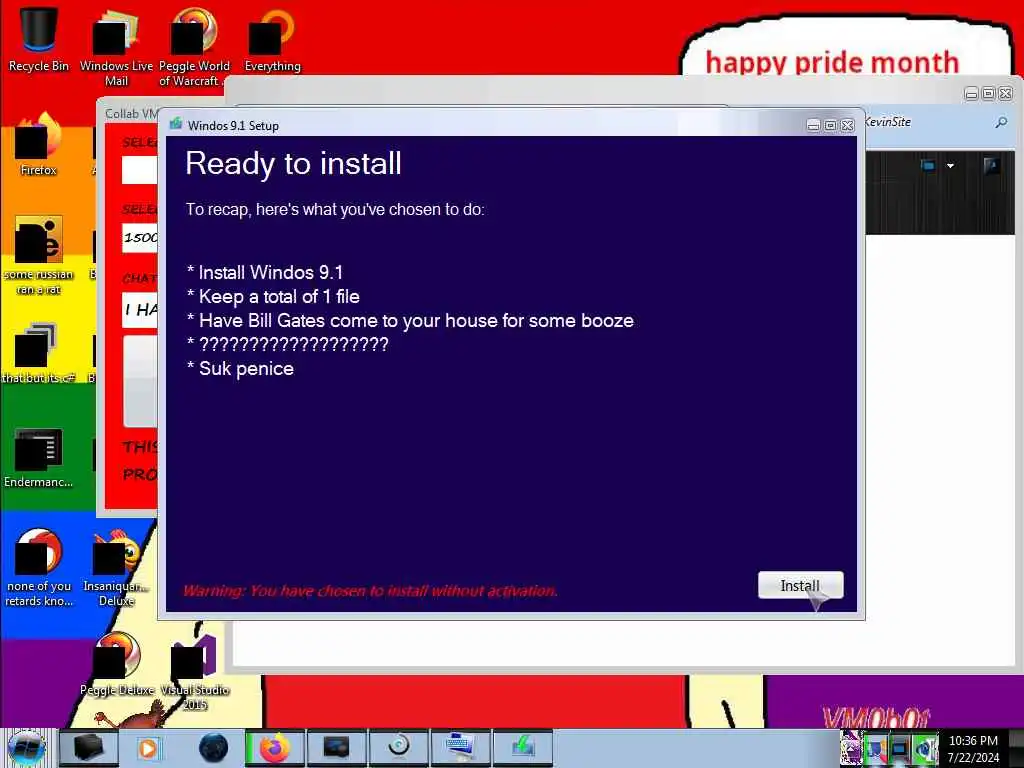Click the red install-without-activation warning text
This screenshot has height=768, width=1024.
[370, 591]
